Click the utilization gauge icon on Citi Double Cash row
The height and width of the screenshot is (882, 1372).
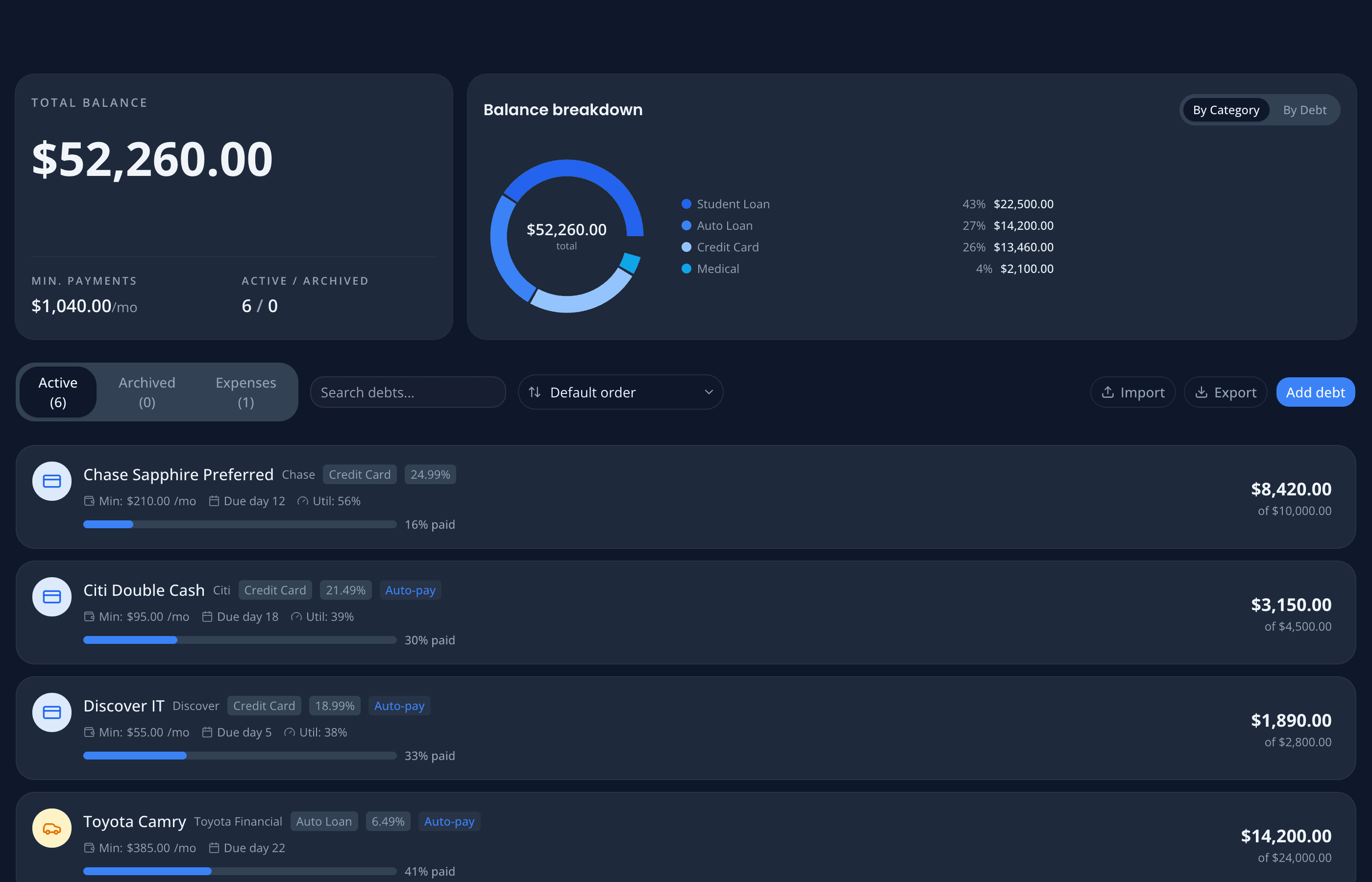pyautogui.click(x=296, y=617)
